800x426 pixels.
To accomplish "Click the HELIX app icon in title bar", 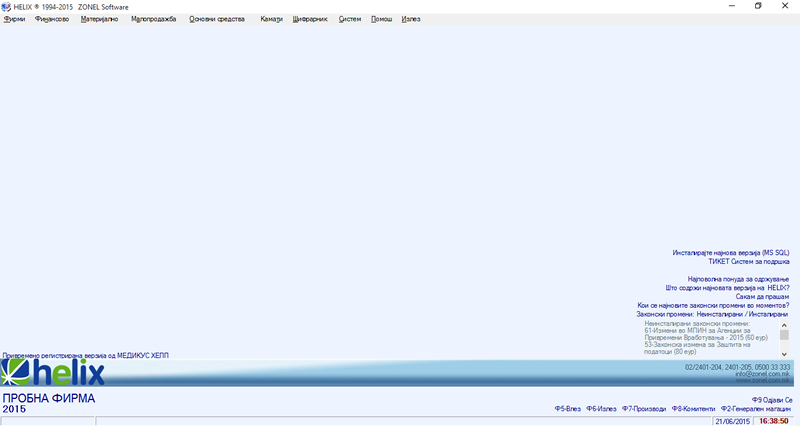I will [6, 7].
